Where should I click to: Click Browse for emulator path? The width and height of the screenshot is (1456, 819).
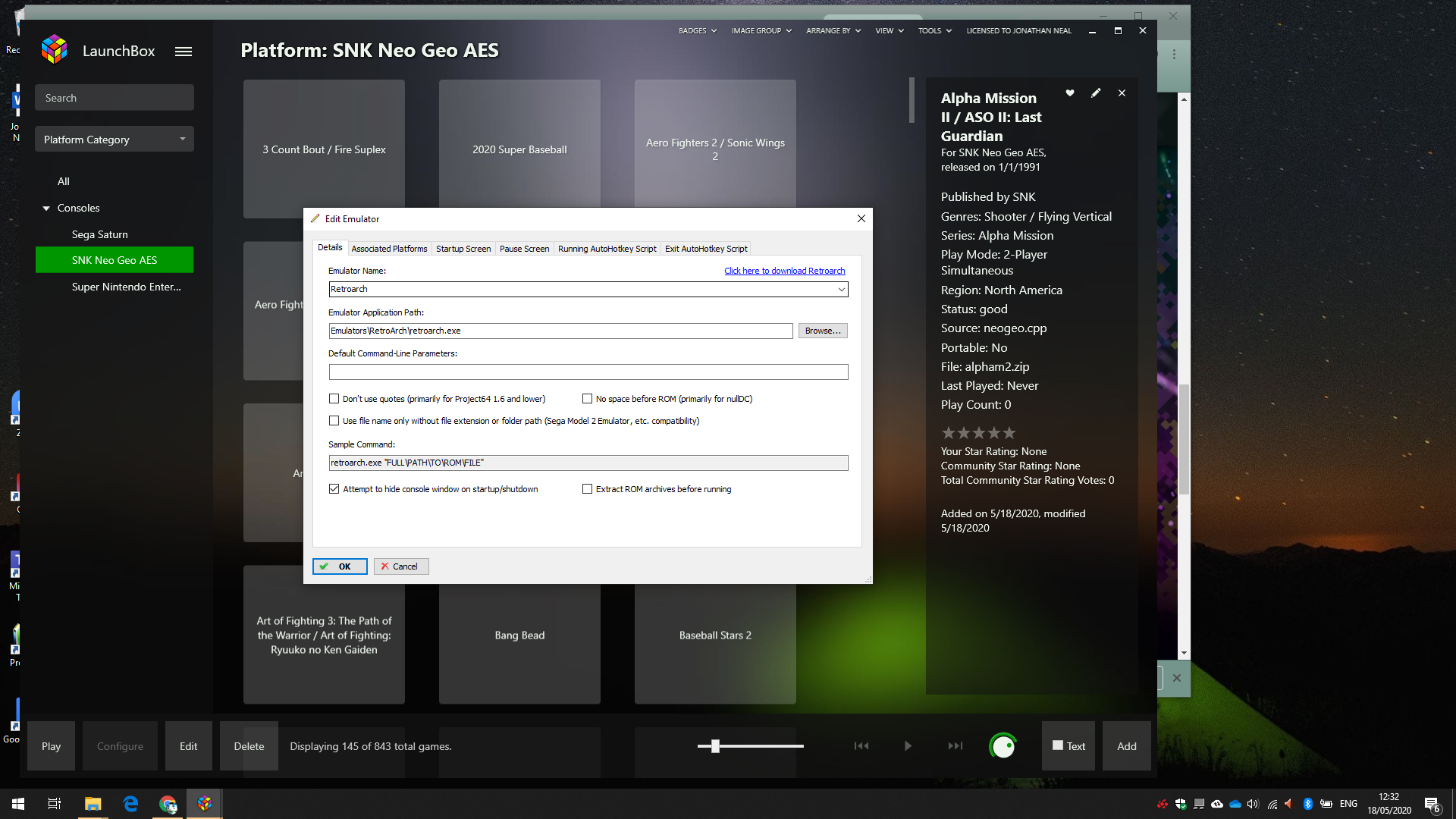(823, 331)
